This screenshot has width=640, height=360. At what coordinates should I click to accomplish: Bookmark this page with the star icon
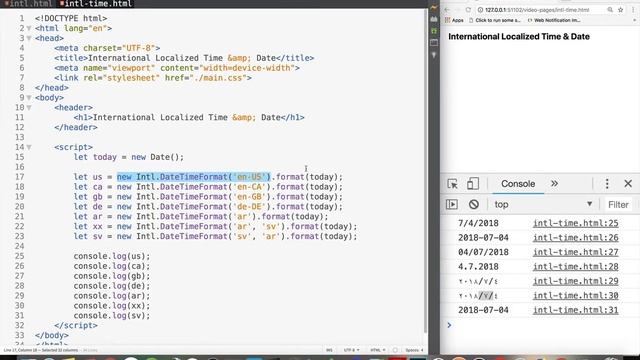(620, 9)
